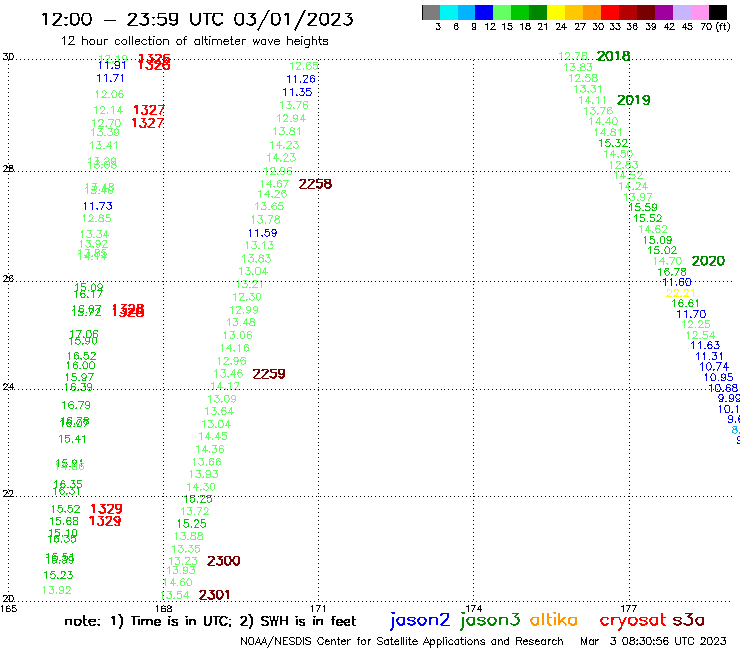Screen dimensions: 740x650
Task: Click the value "12.65" on the middle track
Action: point(304,66)
